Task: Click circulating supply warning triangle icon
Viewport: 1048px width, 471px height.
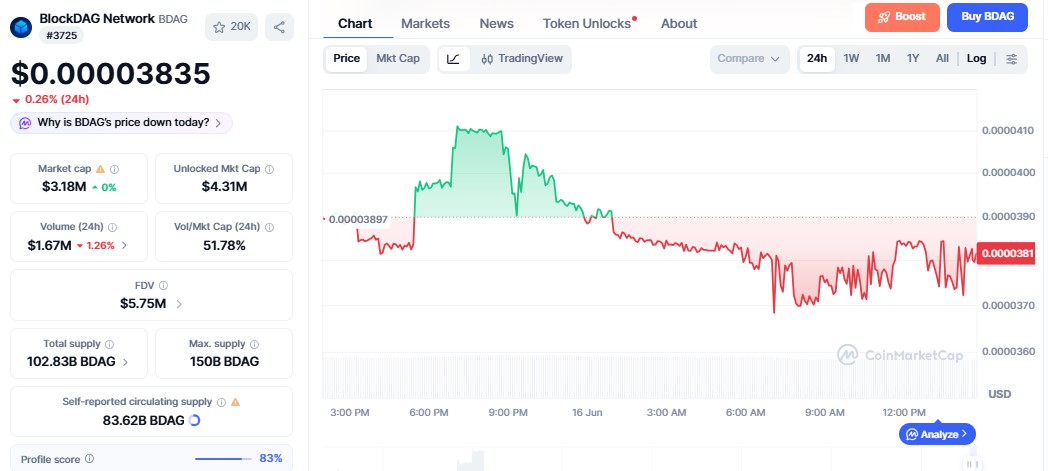Action: click(x=235, y=402)
